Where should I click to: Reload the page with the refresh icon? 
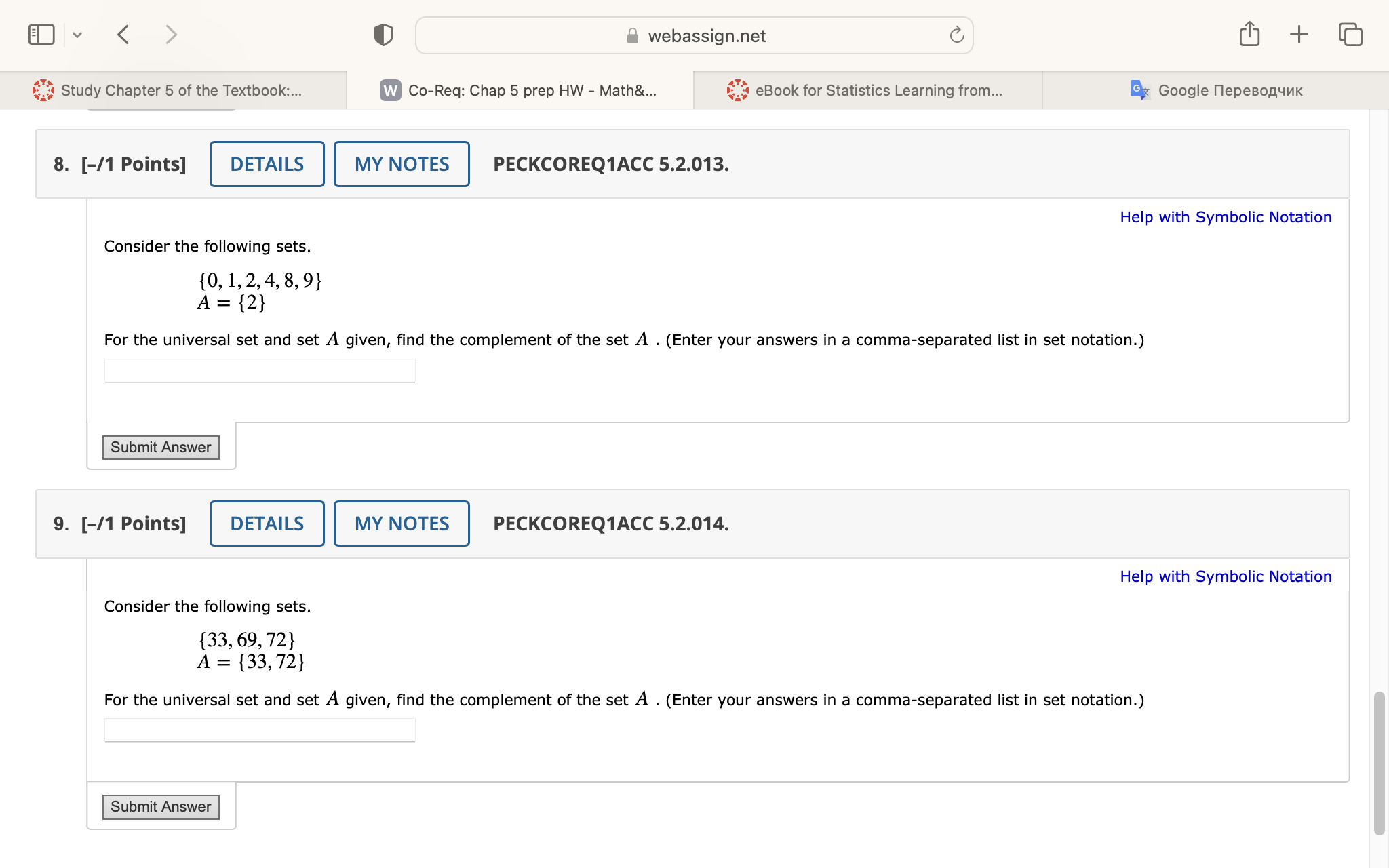click(956, 35)
